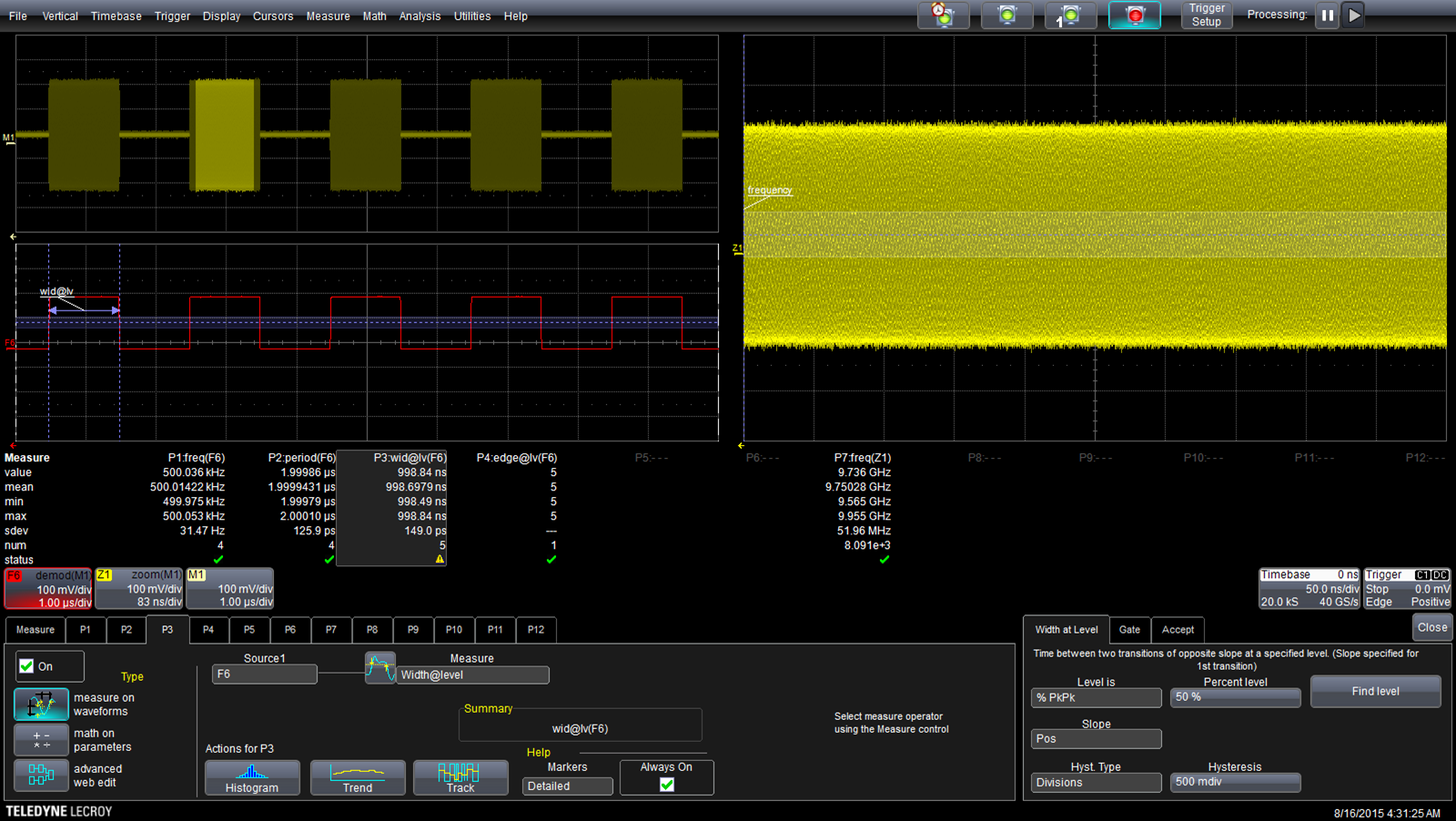The width and height of the screenshot is (1456, 821).
Task: Toggle the Always On markers checkbox
Action: coord(667,785)
